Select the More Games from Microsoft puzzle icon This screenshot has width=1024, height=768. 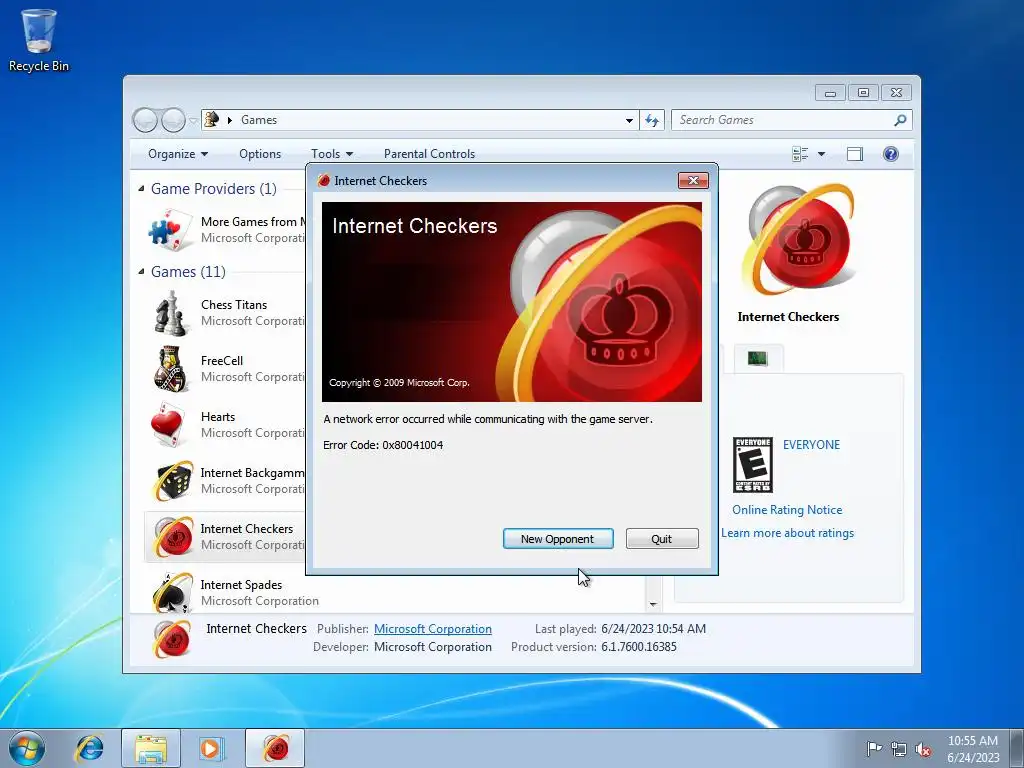click(170, 230)
